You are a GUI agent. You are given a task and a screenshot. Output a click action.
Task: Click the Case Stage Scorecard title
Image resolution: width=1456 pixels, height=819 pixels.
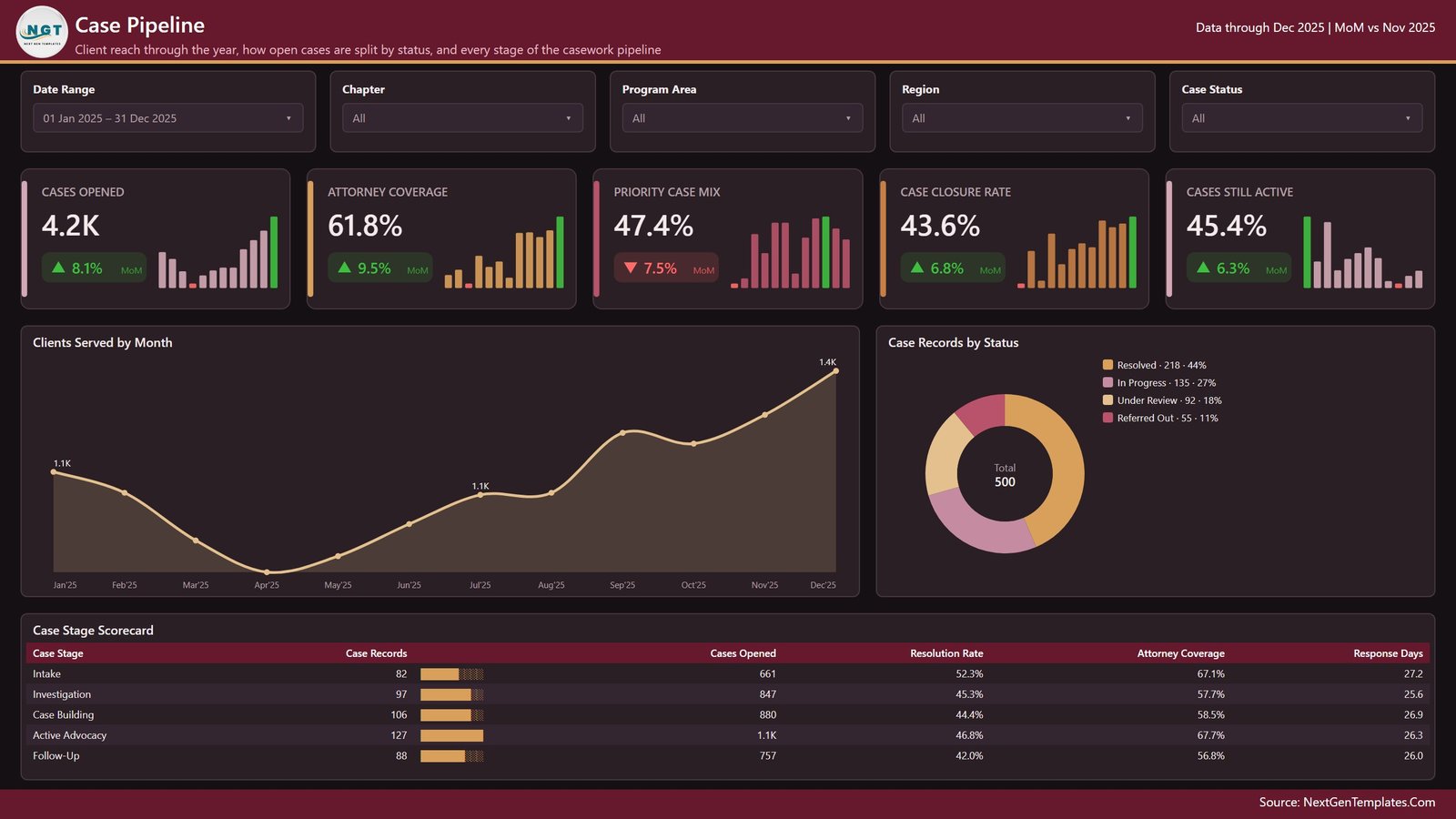click(93, 630)
